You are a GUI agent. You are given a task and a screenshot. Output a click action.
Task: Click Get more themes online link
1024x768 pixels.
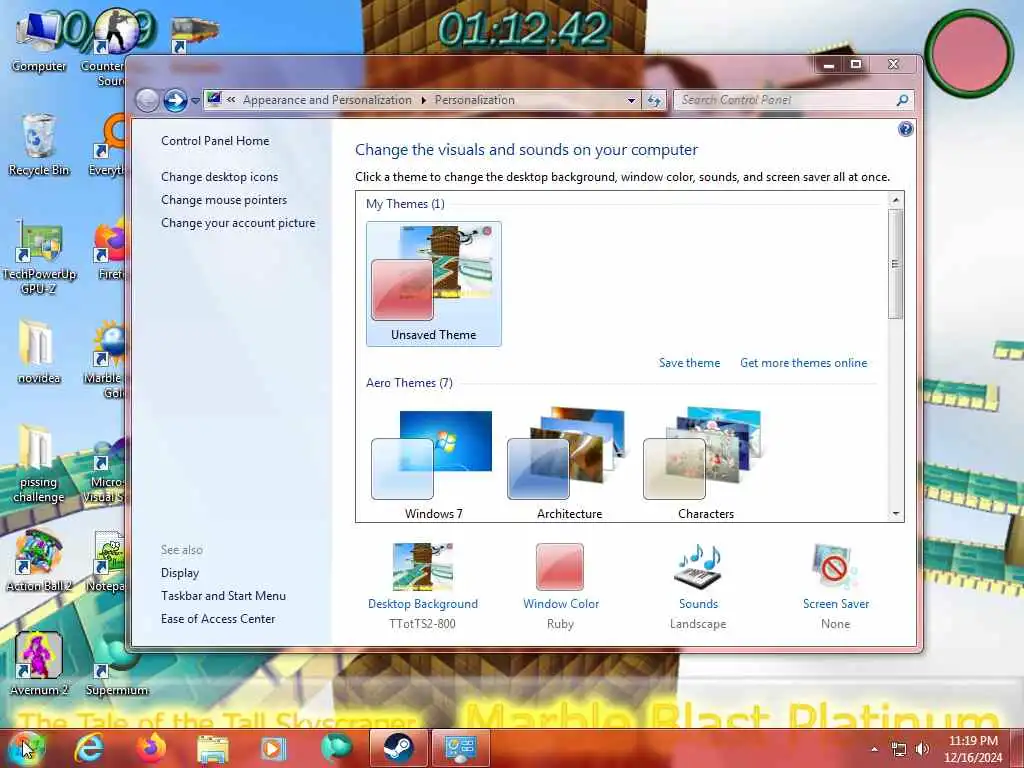(x=803, y=363)
